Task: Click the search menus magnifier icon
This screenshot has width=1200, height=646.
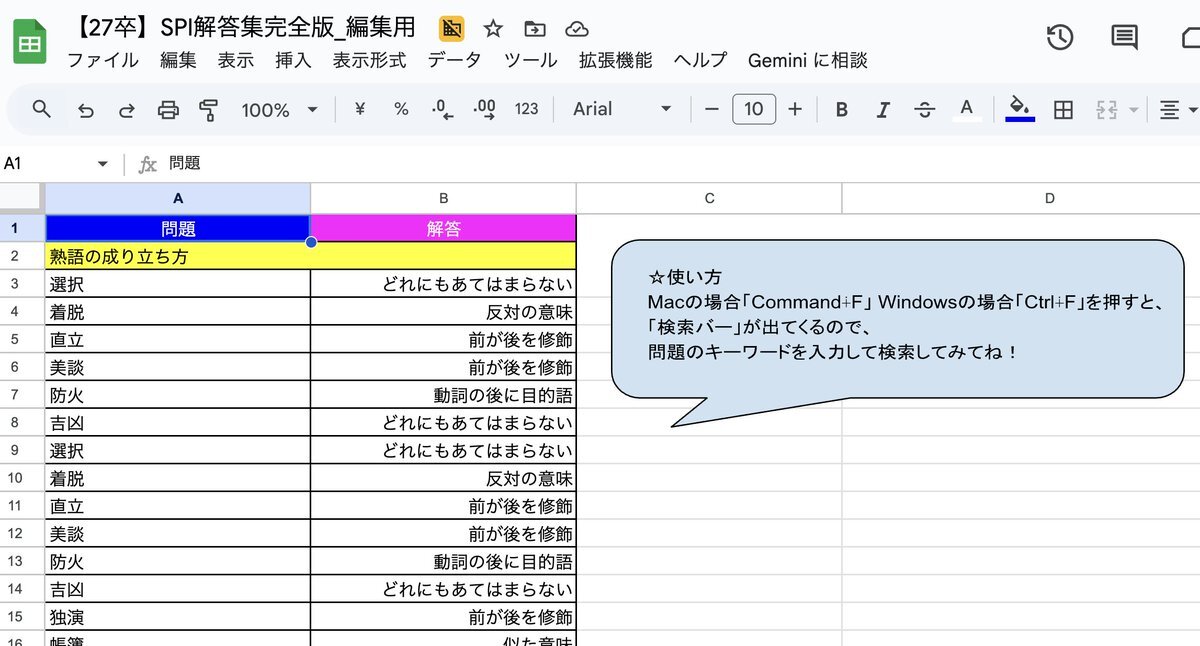Action: (x=41, y=109)
